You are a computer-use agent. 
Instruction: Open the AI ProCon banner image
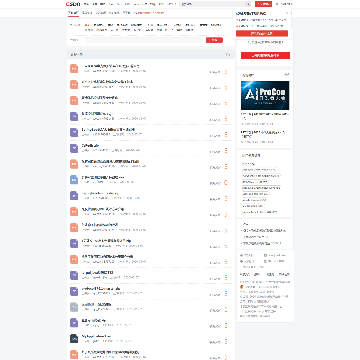point(265,95)
